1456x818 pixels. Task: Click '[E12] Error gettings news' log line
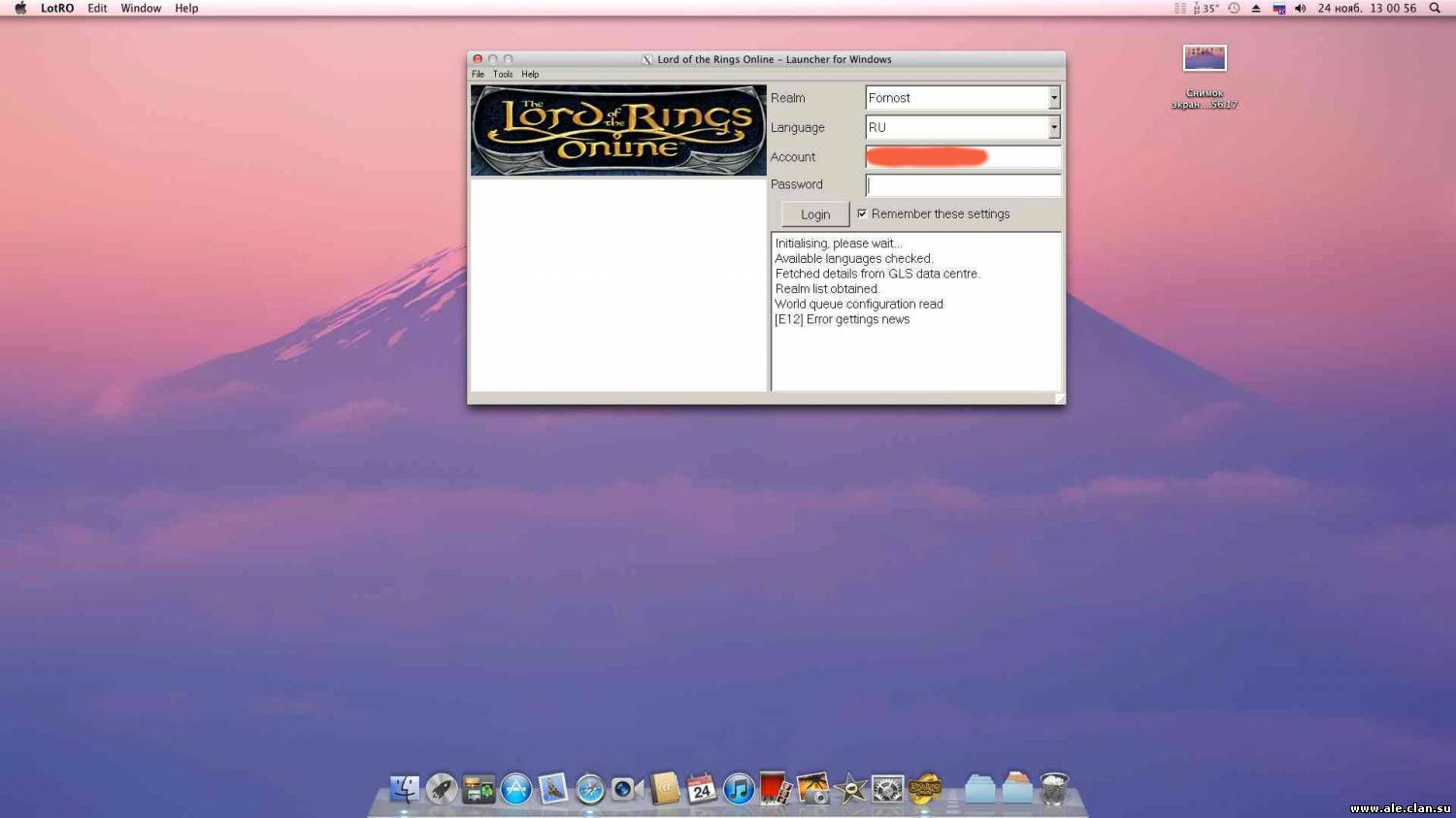843,319
